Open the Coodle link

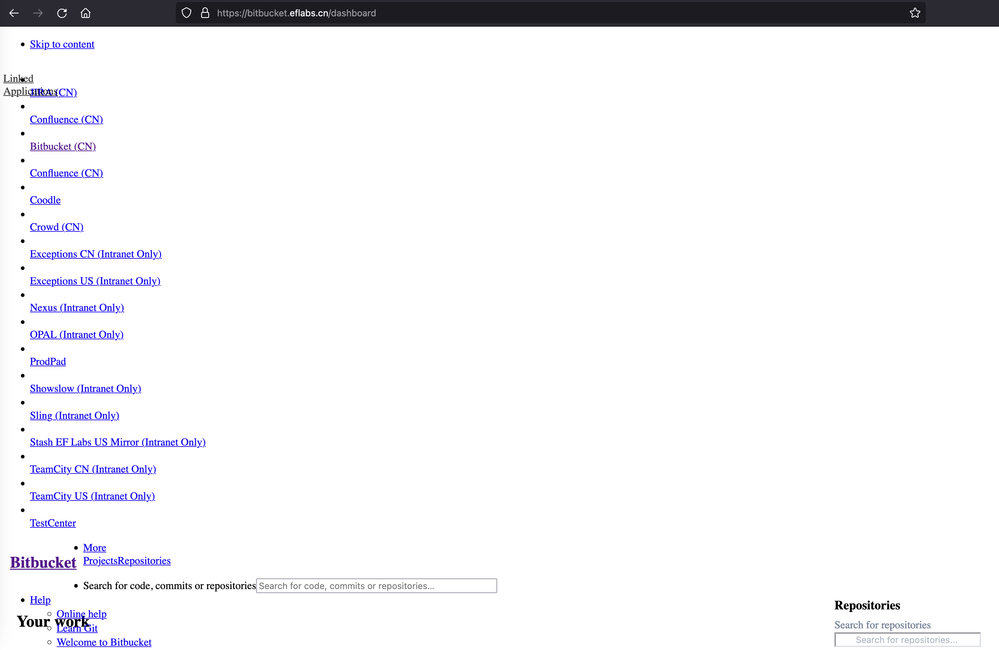(45, 199)
